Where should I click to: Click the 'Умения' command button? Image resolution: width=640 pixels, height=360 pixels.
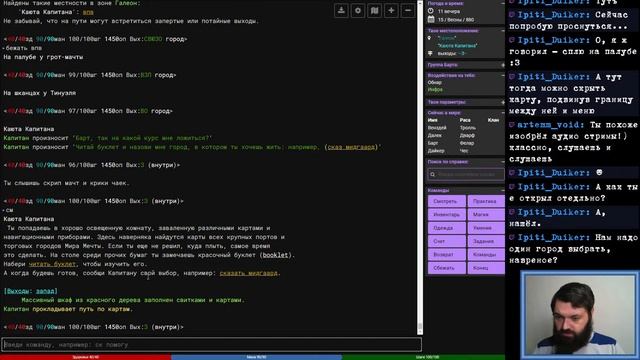click(x=486, y=228)
